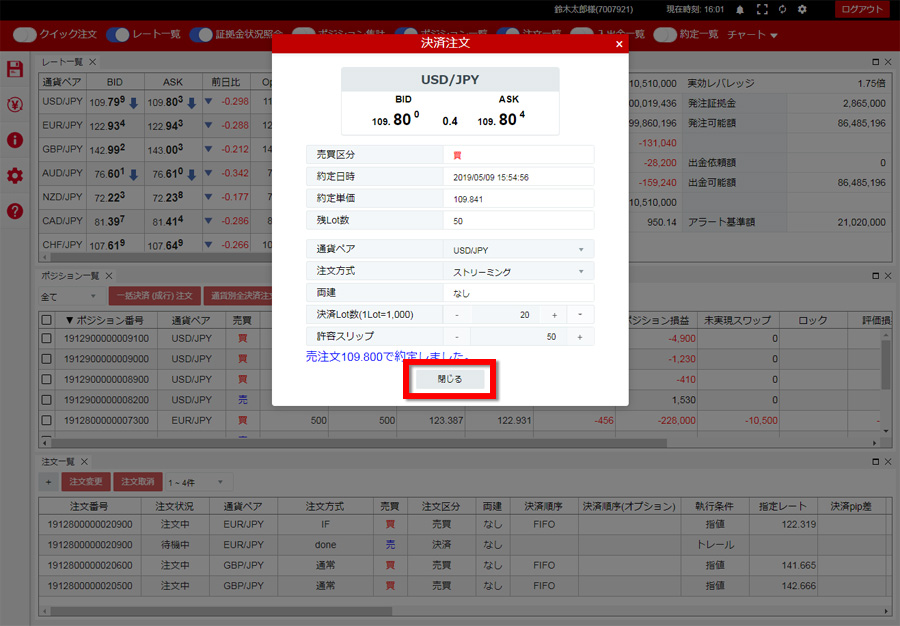Select CAD/JPY row in rate list
Image resolution: width=900 pixels, height=626 pixels.
point(155,221)
